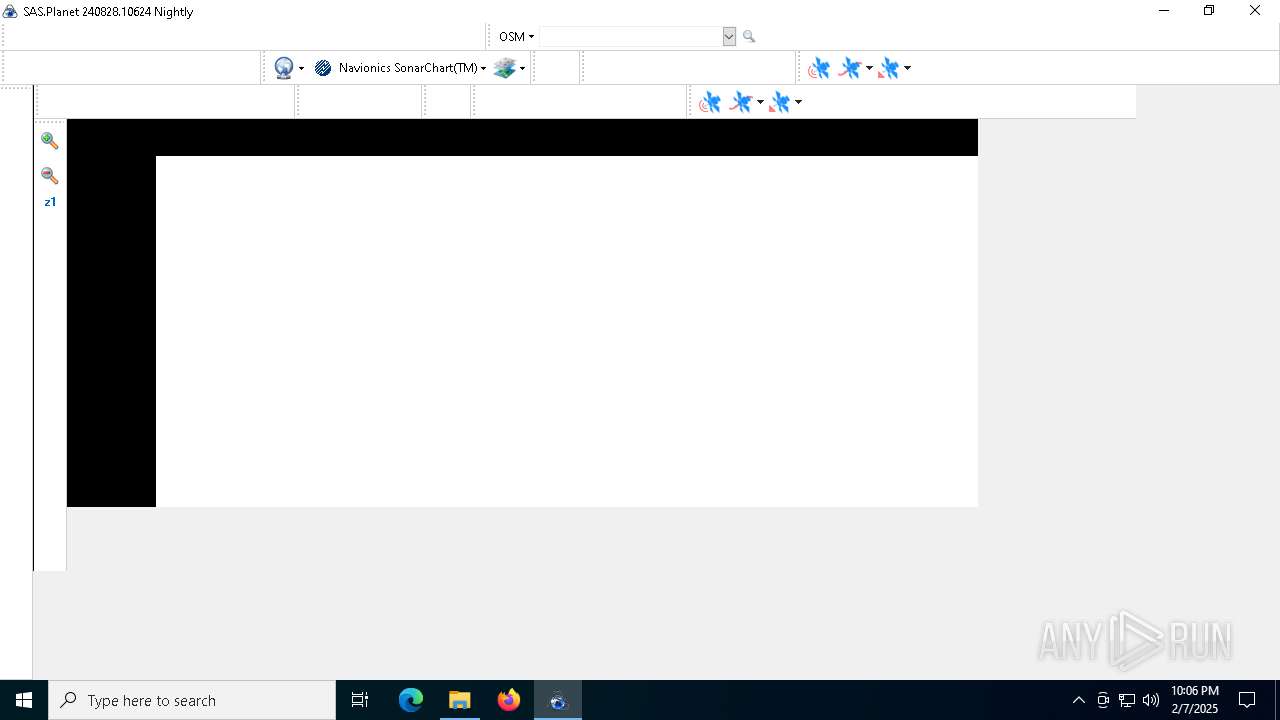Screen dimensions: 1280x720
Task: Click the z1 zoom level label
Action: (50, 202)
